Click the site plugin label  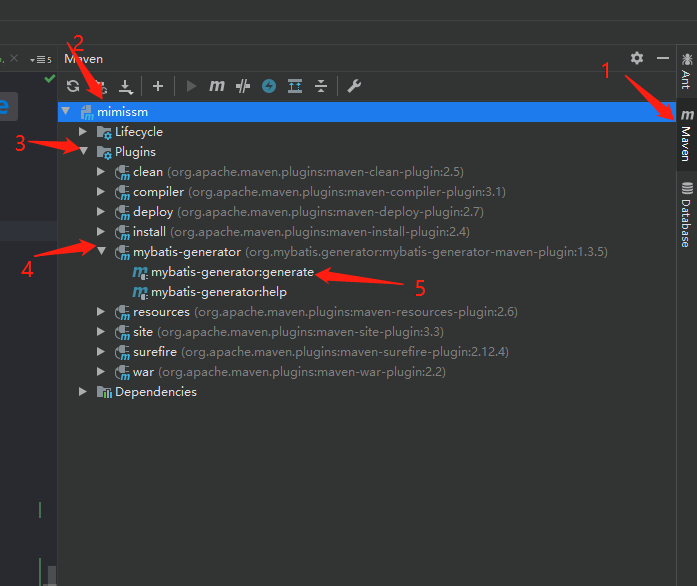143,332
